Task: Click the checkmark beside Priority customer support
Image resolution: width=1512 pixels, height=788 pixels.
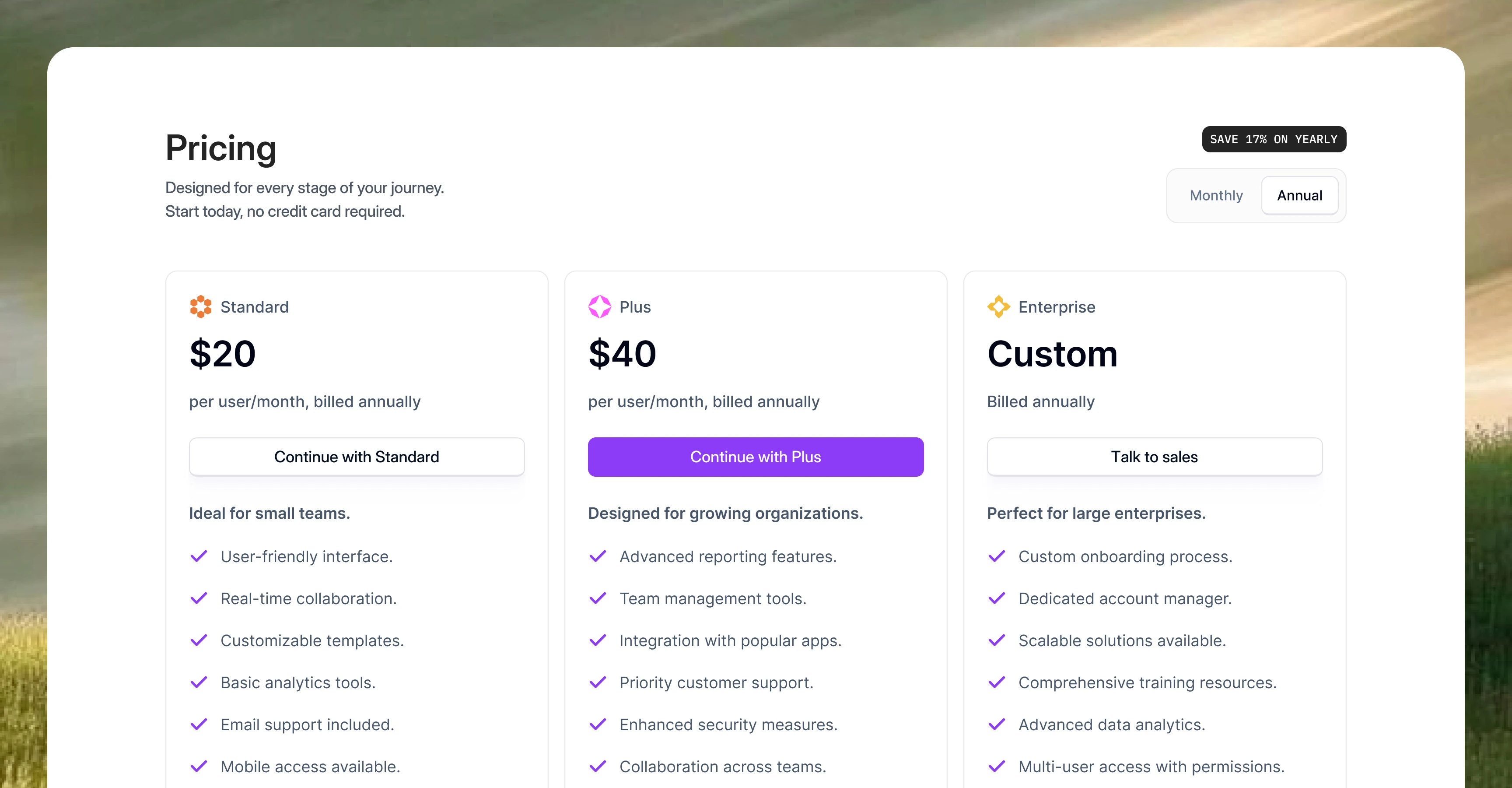Action: (598, 682)
